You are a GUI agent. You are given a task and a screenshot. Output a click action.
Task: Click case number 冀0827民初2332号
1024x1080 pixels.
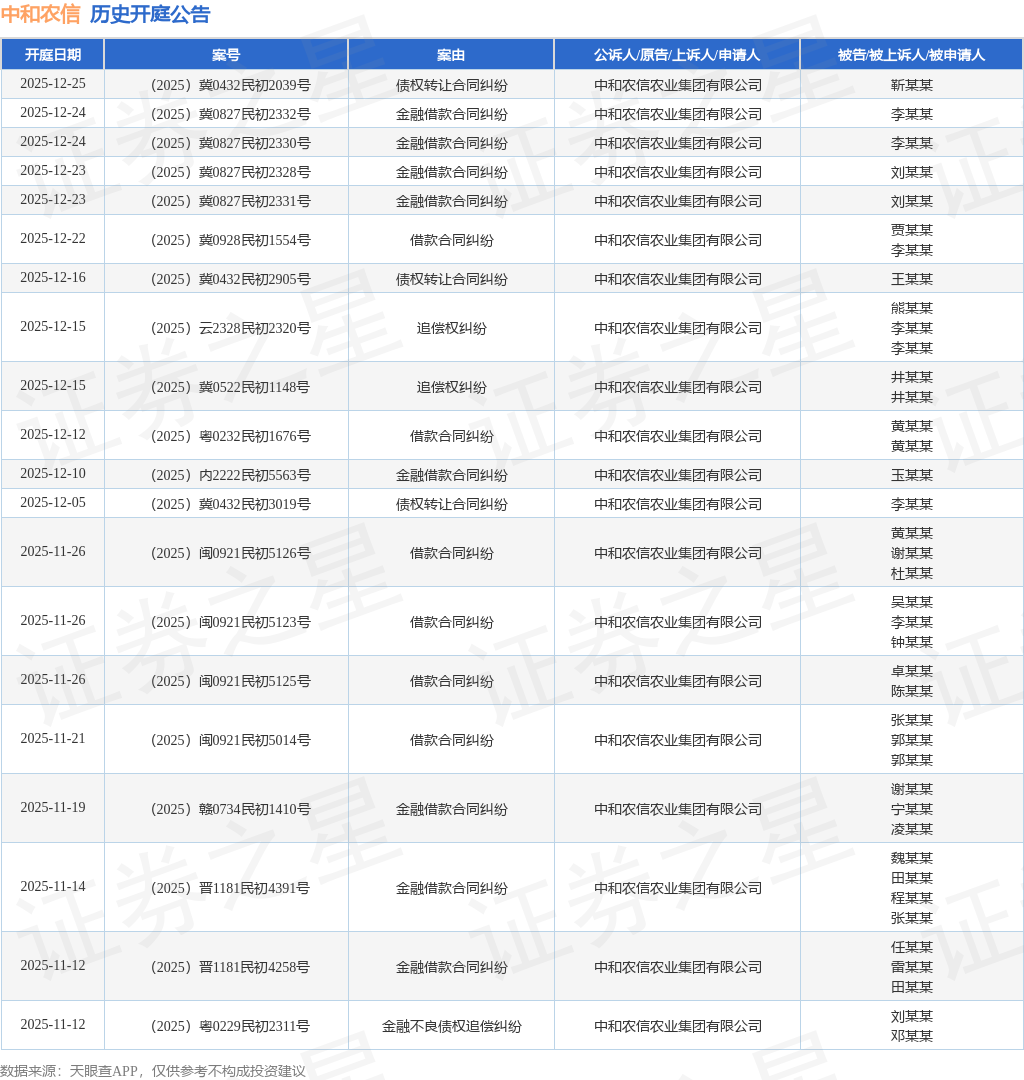pos(231,114)
